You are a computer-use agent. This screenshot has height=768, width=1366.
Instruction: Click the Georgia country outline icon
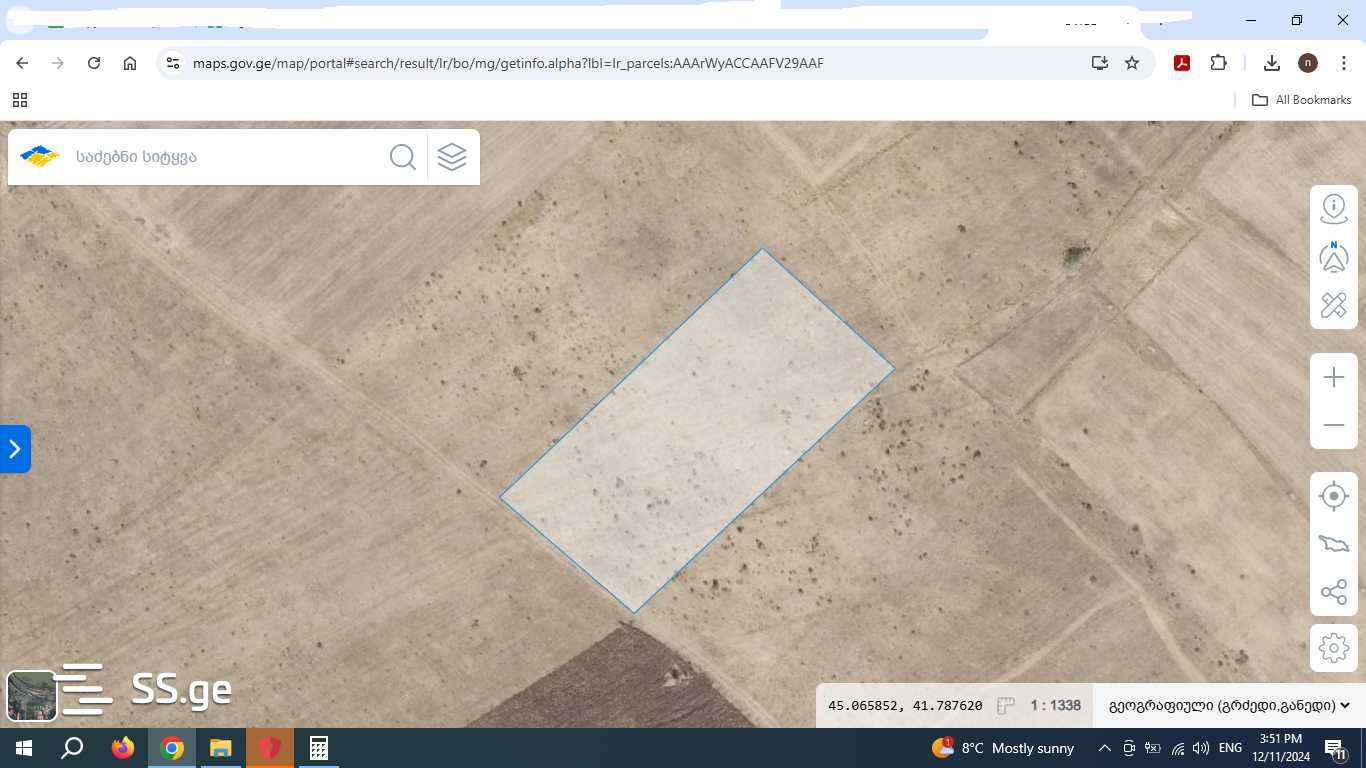(1334, 544)
